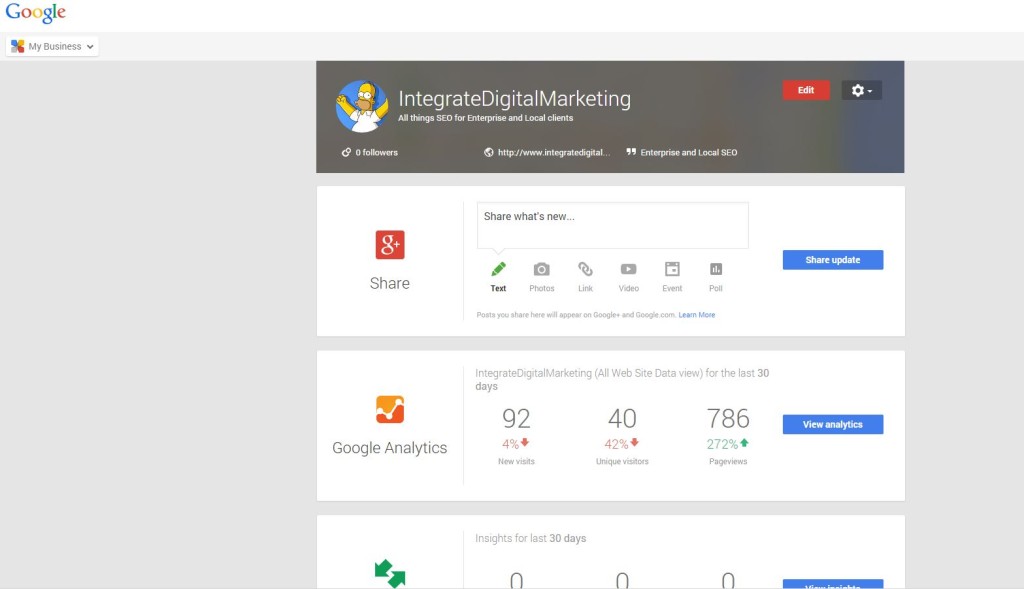
Task: Click the Share what's new input field
Action: (612, 224)
